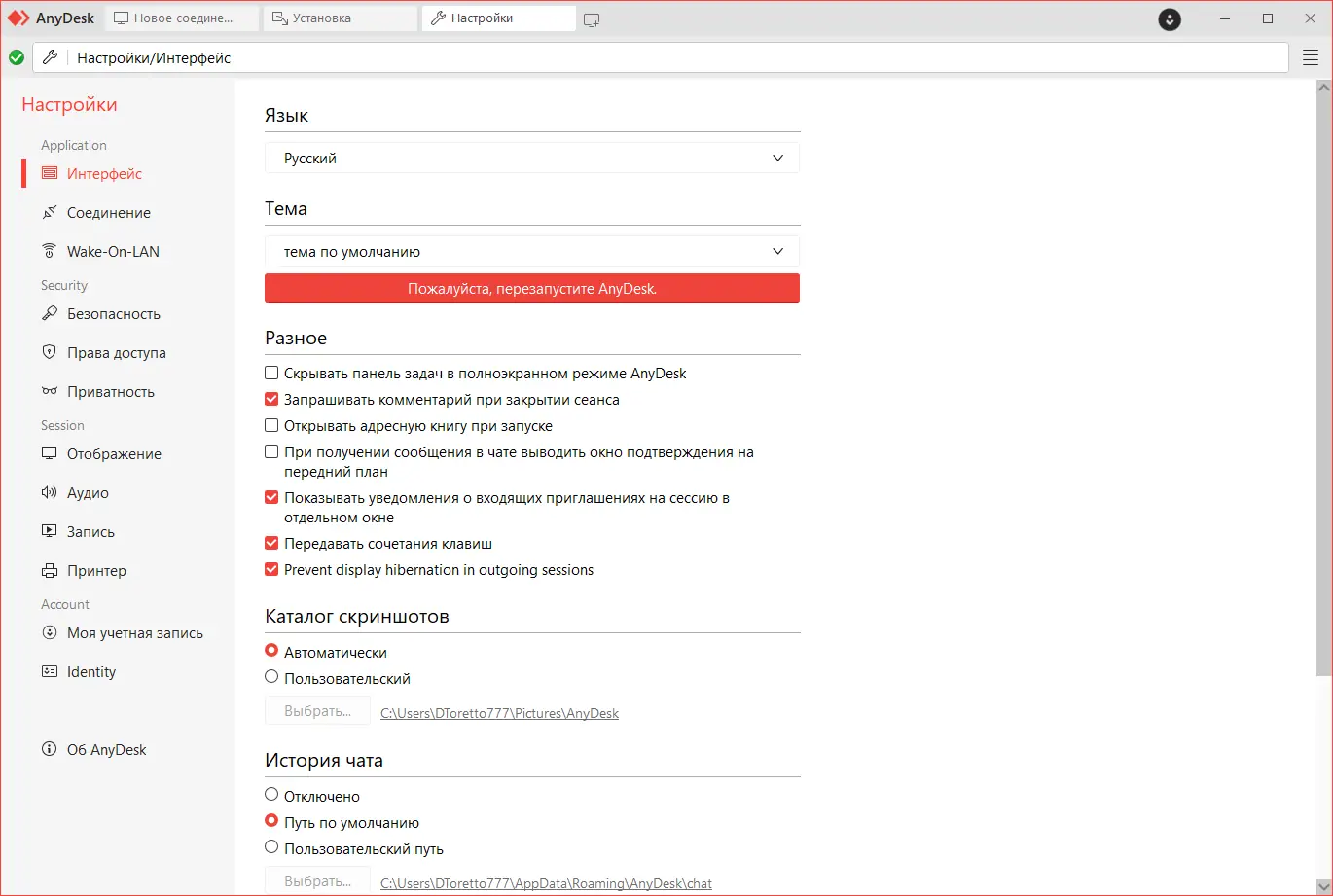
Task: Open Права доступа settings section
Action: coord(117,353)
